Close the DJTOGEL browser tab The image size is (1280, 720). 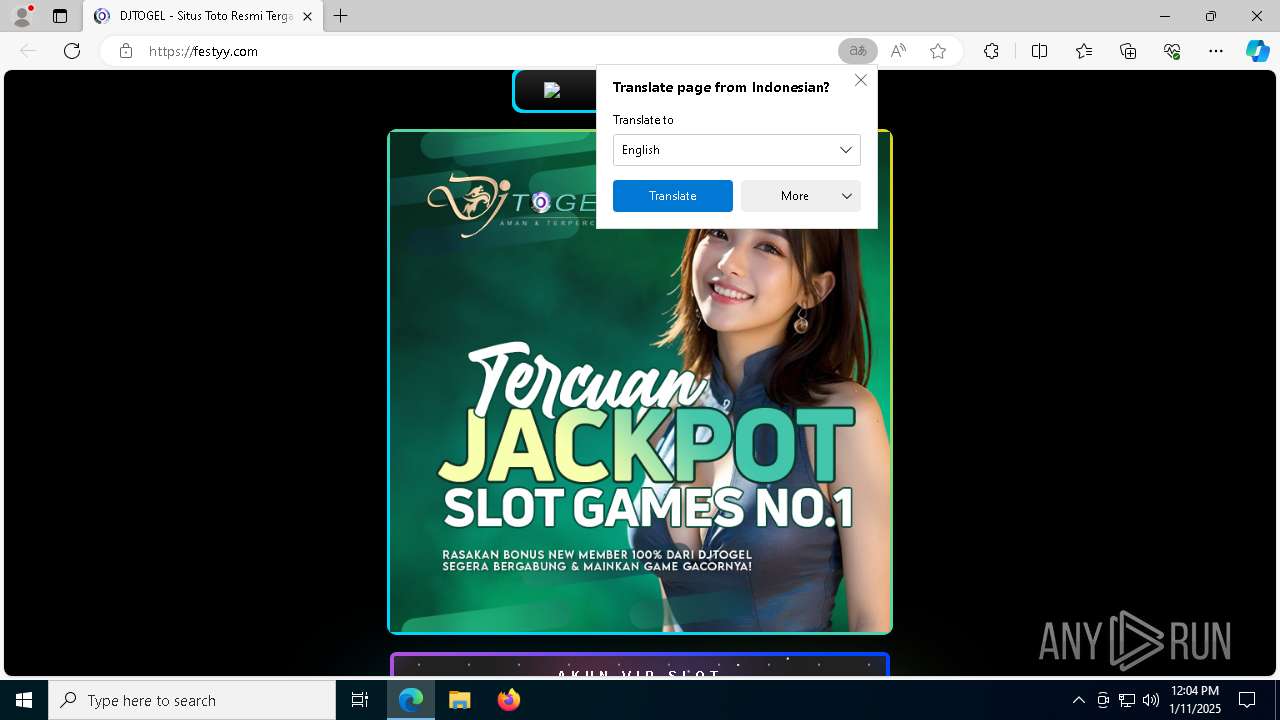(308, 17)
